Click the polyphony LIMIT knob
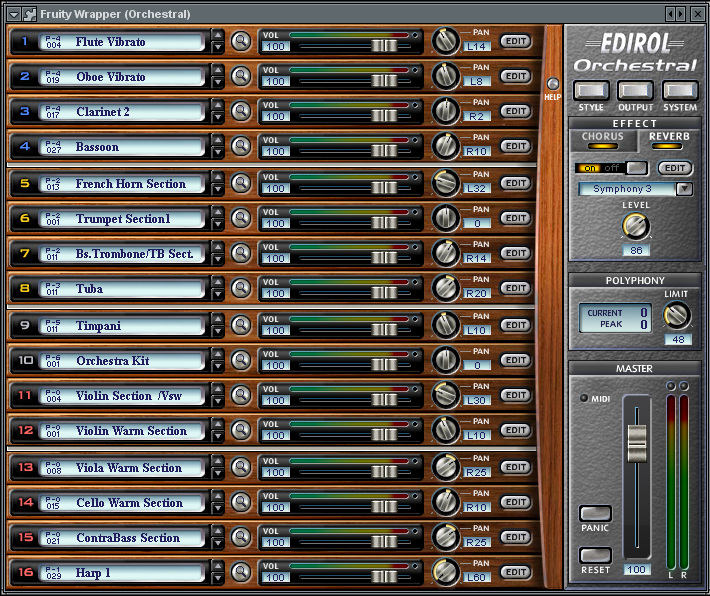This screenshot has width=710, height=596. 677,315
